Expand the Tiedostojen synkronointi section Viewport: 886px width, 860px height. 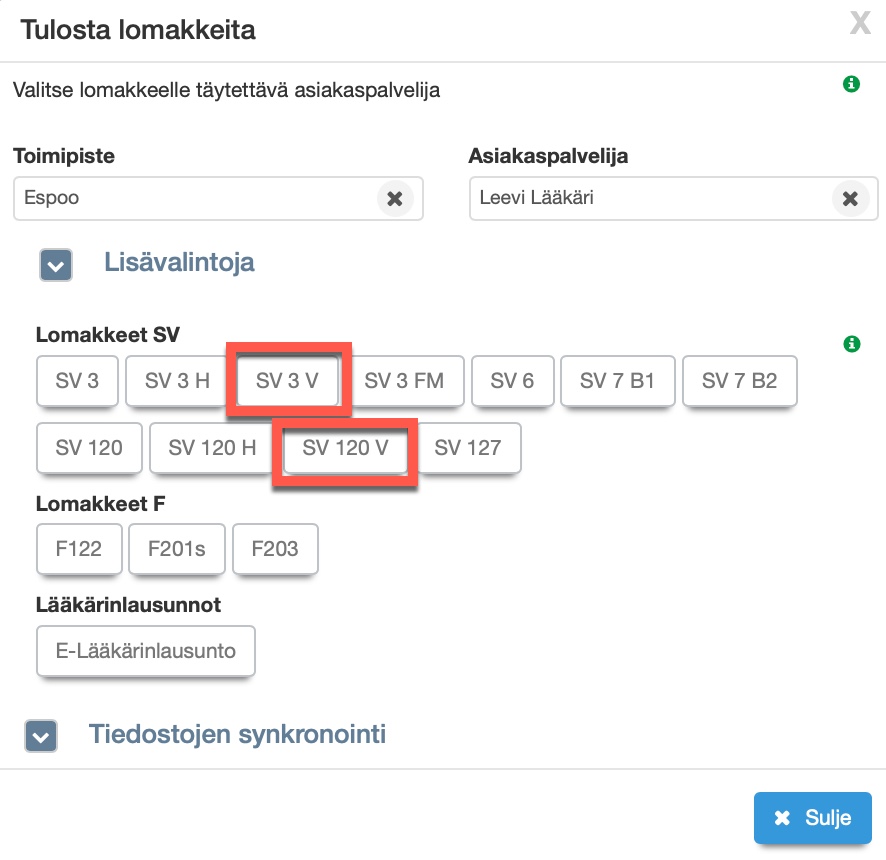(41, 737)
